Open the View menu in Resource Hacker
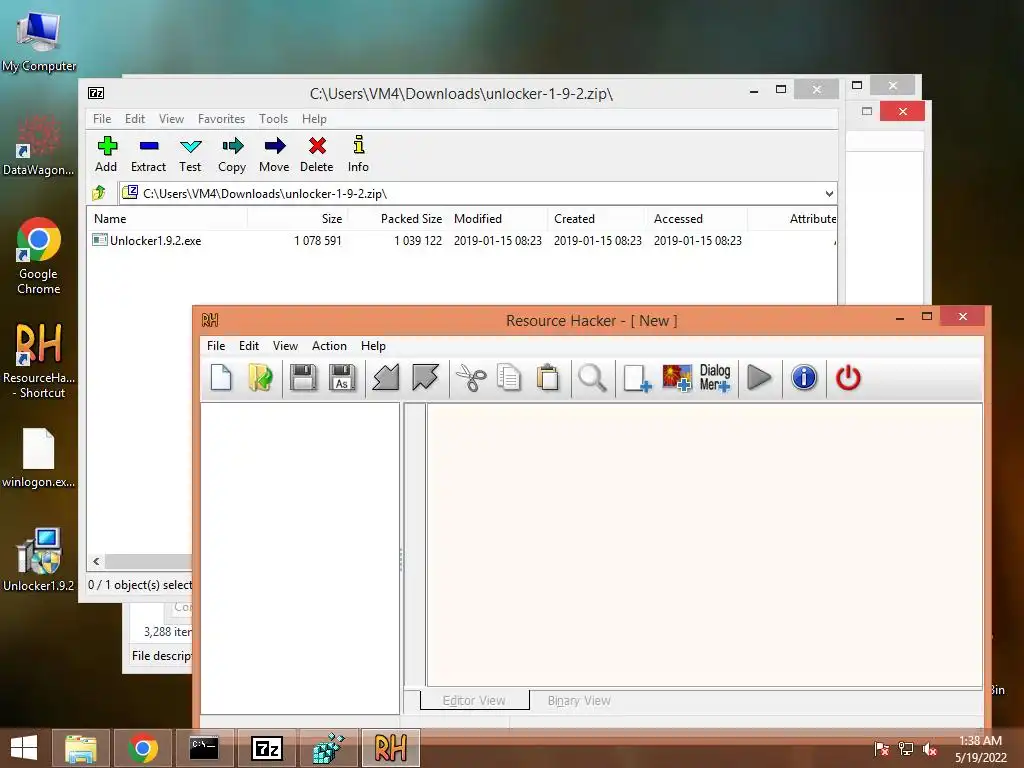 [285, 345]
